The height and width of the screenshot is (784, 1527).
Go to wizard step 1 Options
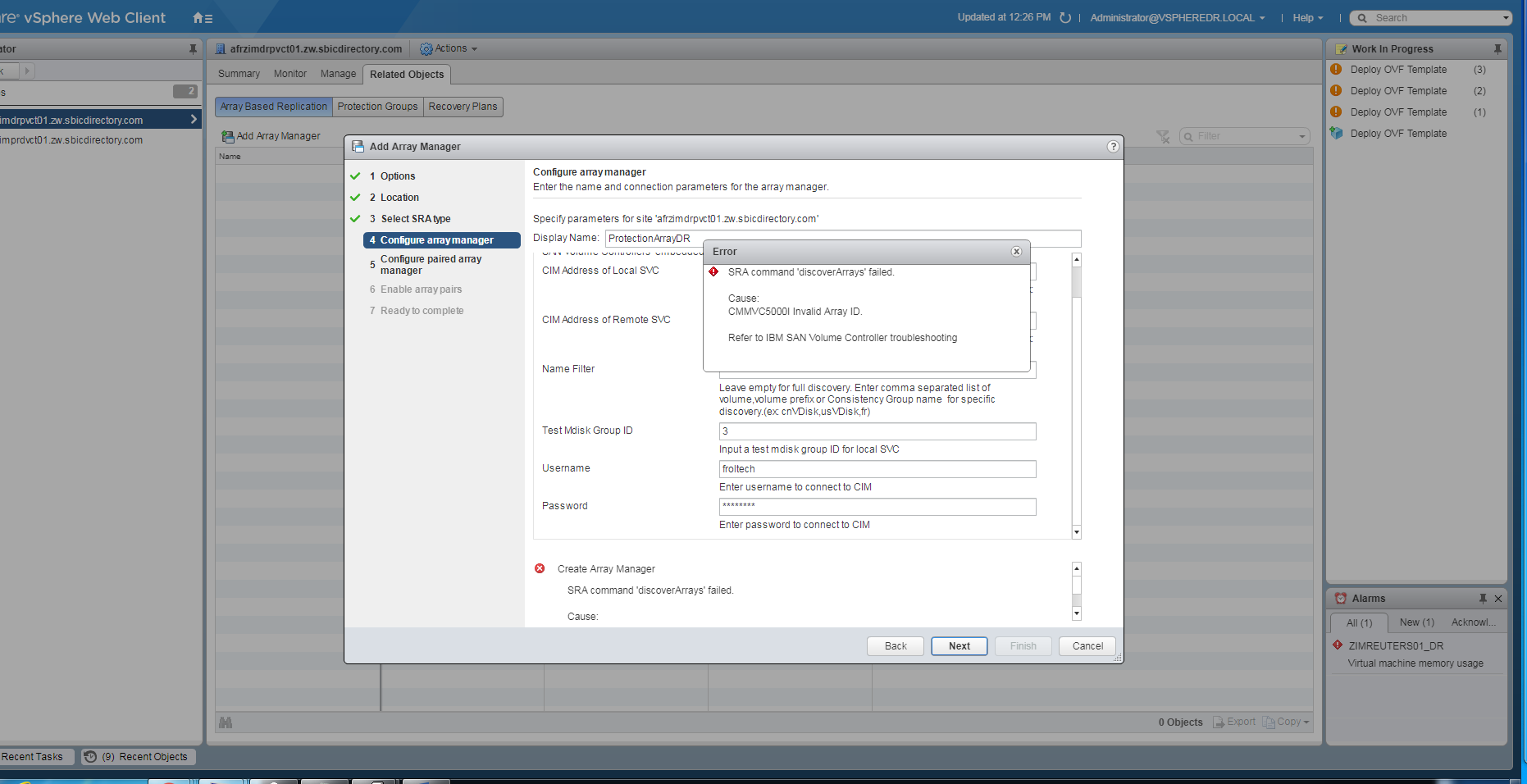coord(397,176)
